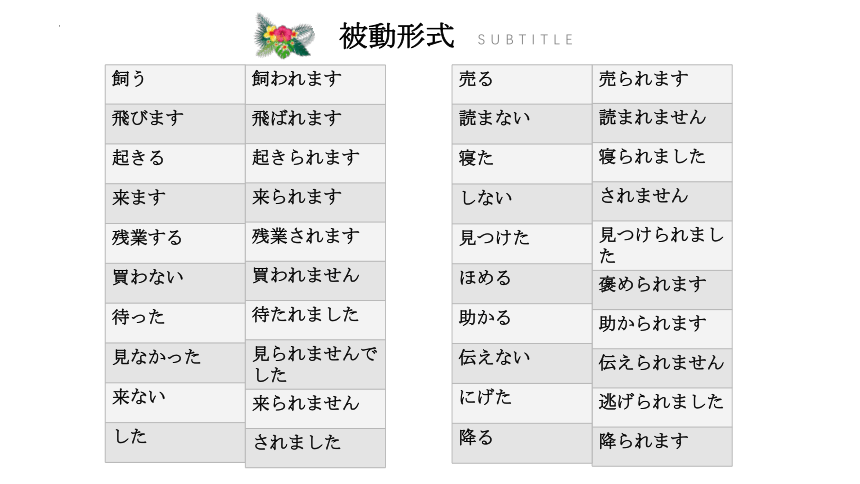
Task: Select the 褒められます cell
Action: 662,290
